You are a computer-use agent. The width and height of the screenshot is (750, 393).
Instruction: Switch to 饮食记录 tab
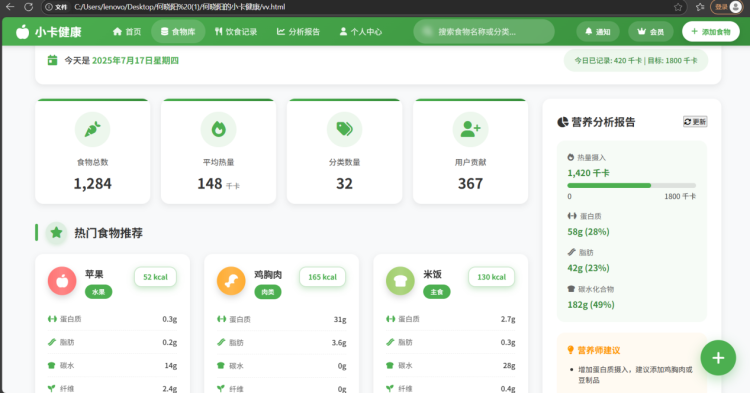236,32
